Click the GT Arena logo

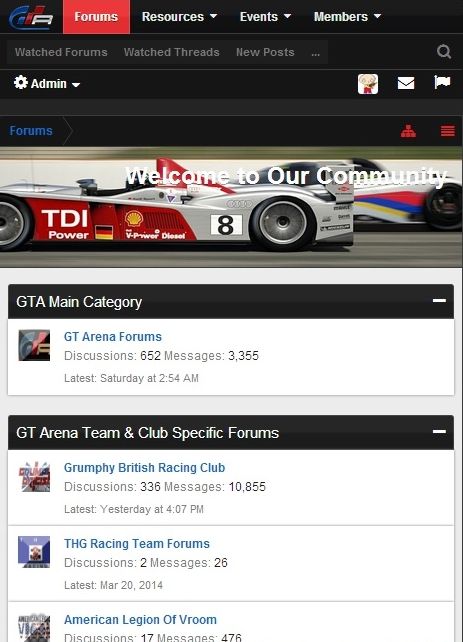31,17
